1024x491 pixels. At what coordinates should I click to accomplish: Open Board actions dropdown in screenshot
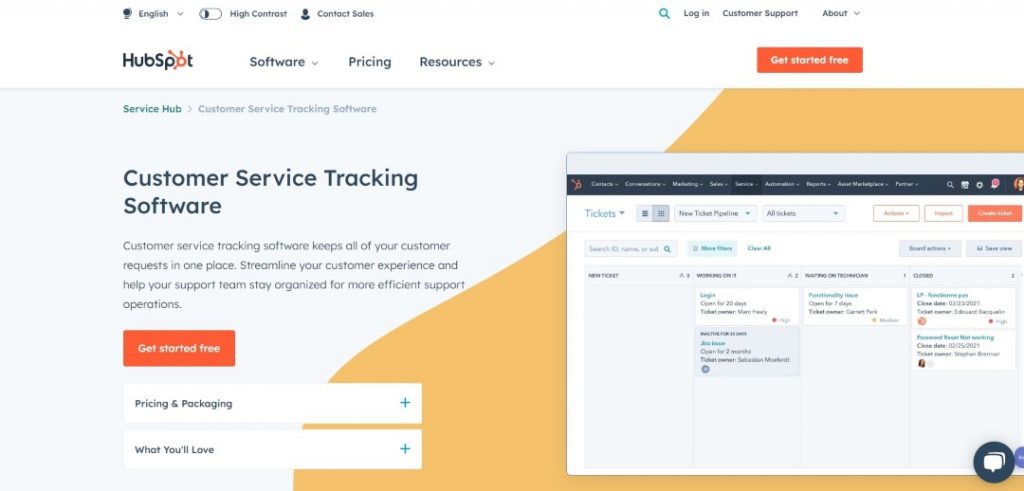[930, 248]
